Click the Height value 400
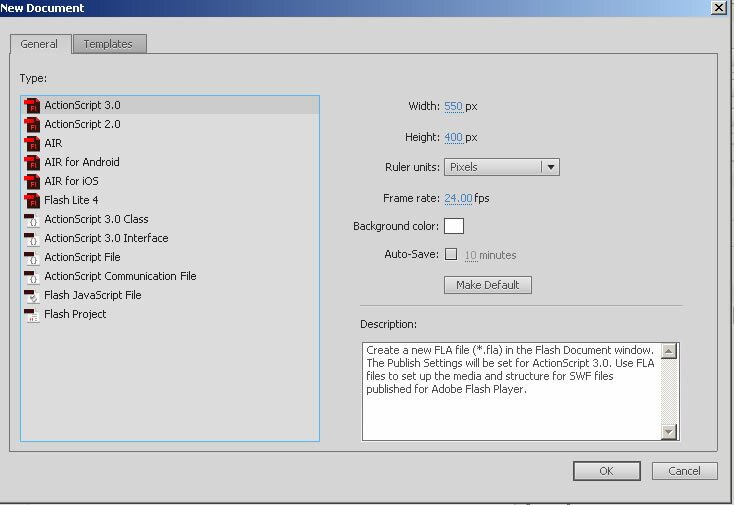 click(453, 137)
